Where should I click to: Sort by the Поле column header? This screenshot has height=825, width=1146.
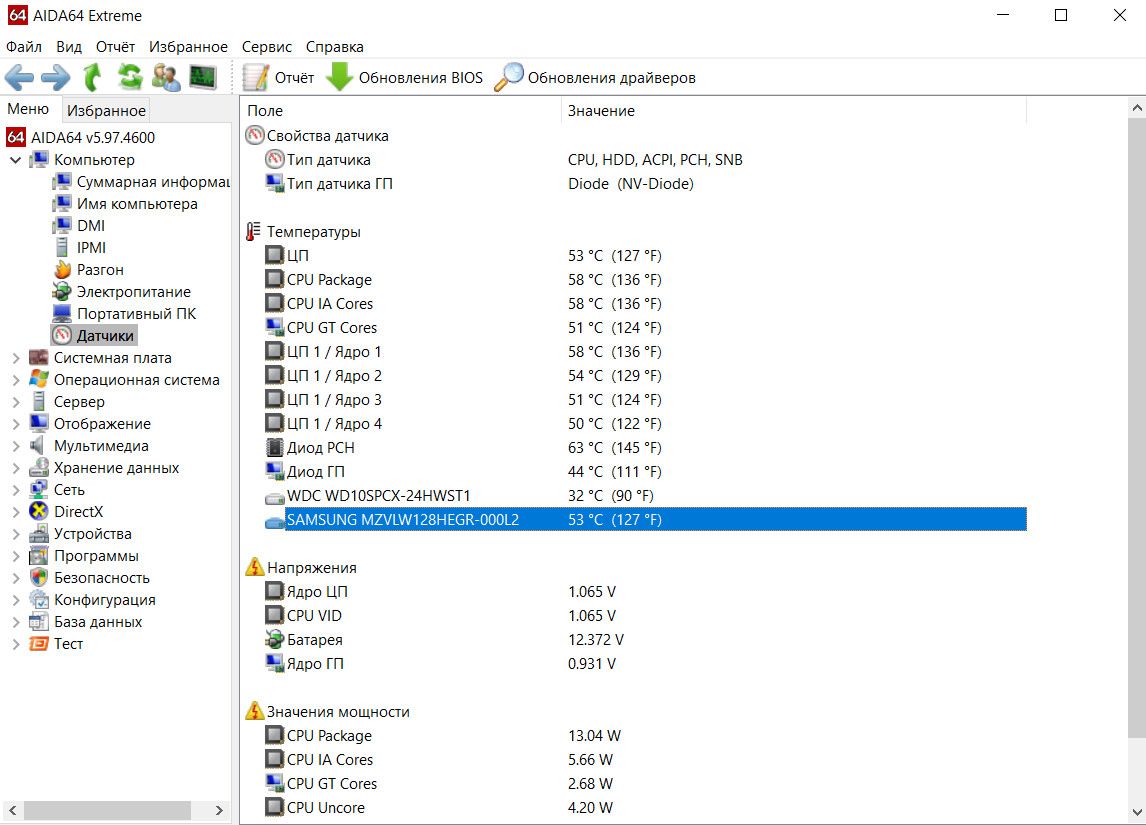click(401, 110)
